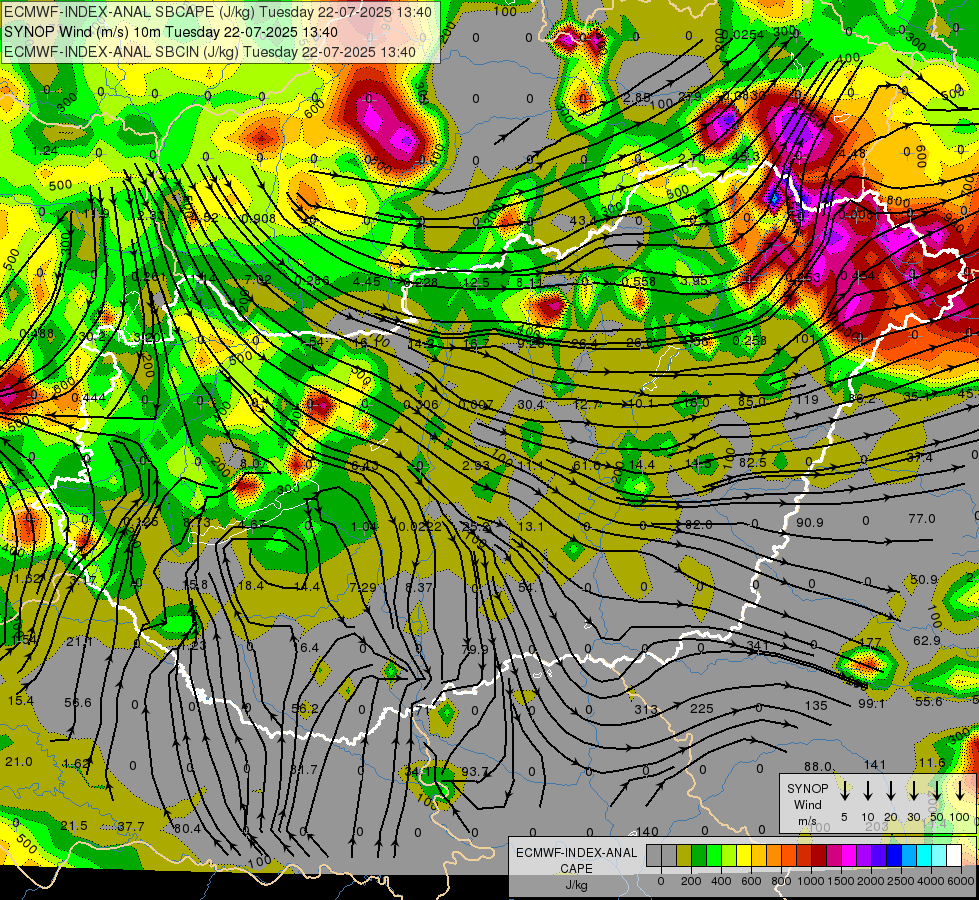The height and width of the screenshot is (900, 979).
Task: Click the 0.908 value on the map
Action: tap(258, 218)
